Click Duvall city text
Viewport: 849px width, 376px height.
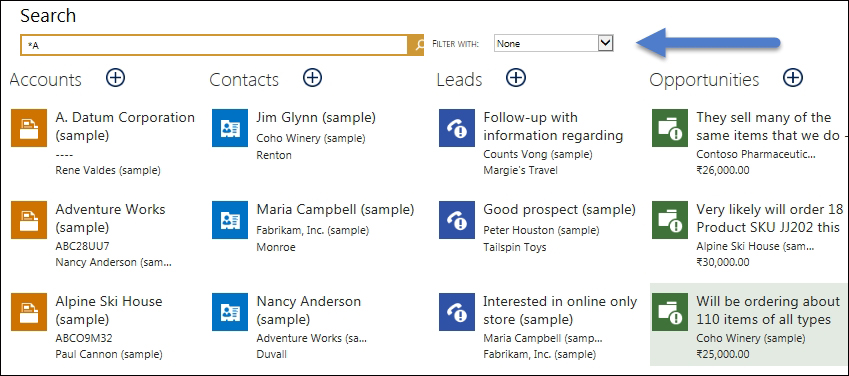[x=271, y=354]
